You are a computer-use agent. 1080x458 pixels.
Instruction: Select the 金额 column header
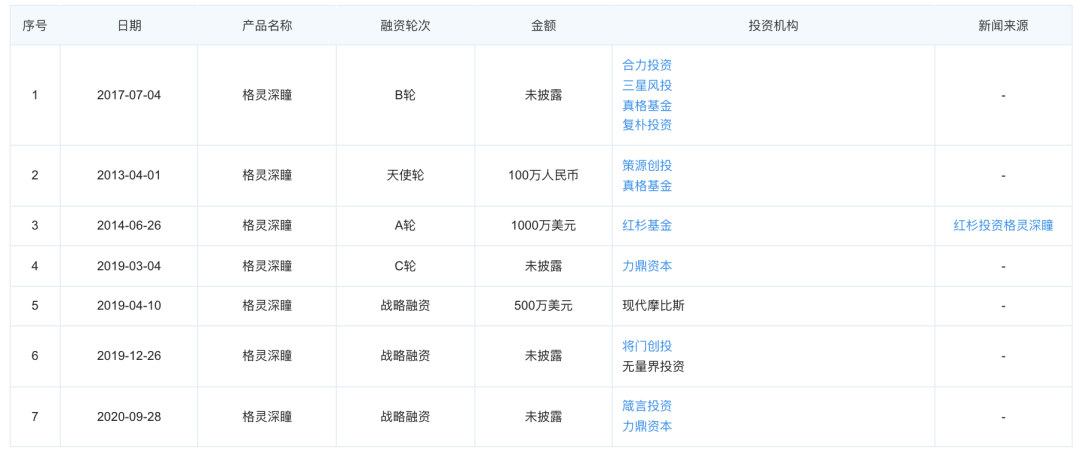tap(543, 25)
